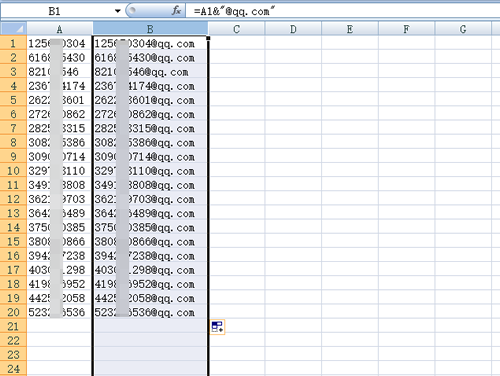500x376 pixels.
Task: Click cell B20 with 523 qq.com email
Action: point(150,312)
